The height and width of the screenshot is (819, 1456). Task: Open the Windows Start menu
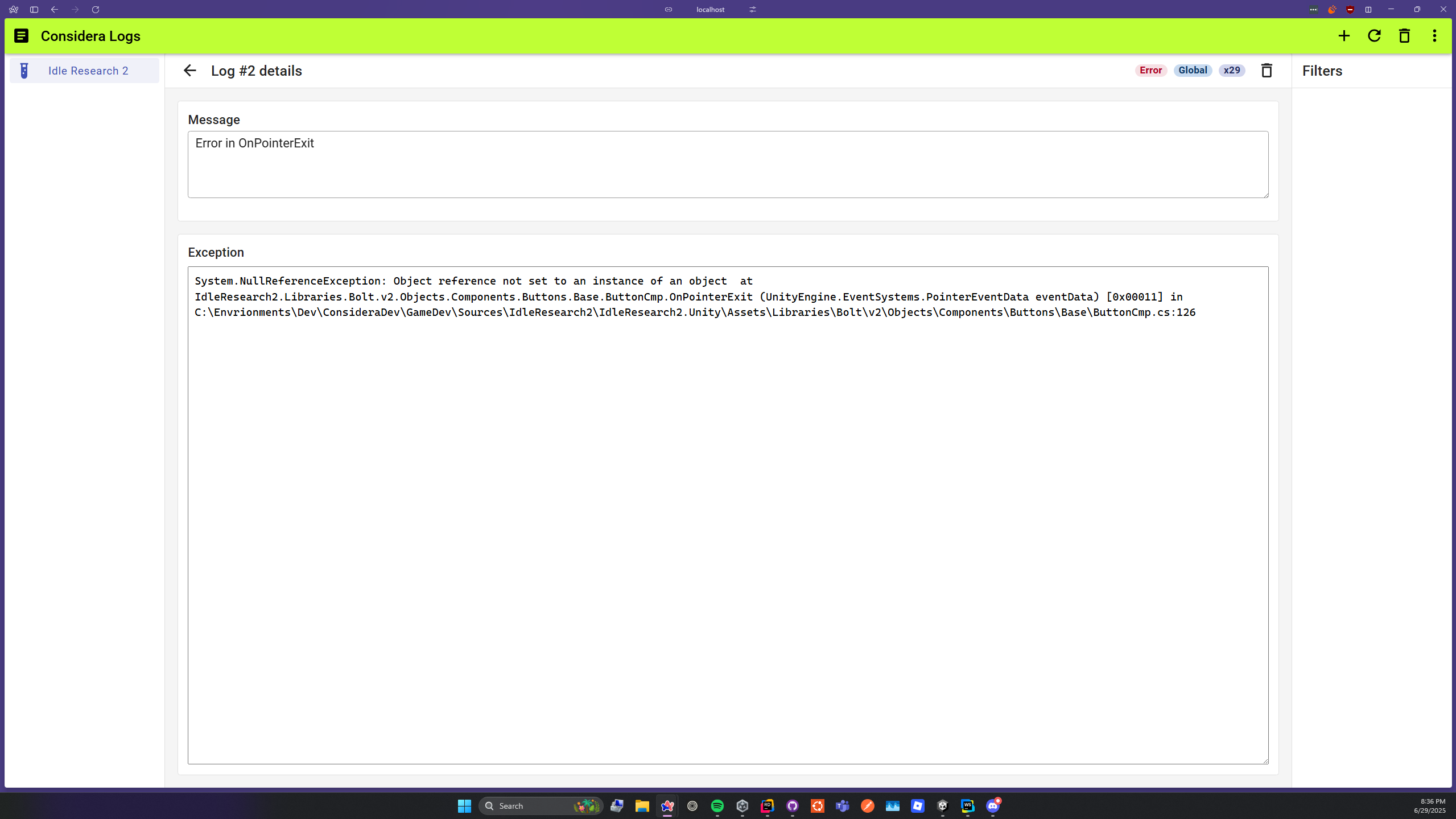(x=464, y=806)
